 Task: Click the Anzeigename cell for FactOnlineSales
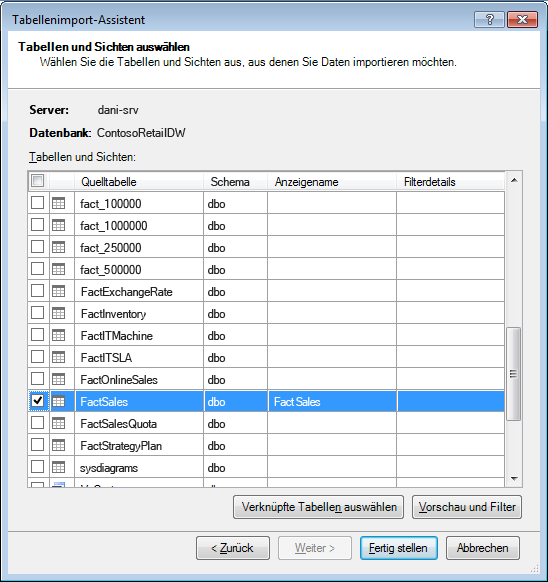click(x=332, y=379)
